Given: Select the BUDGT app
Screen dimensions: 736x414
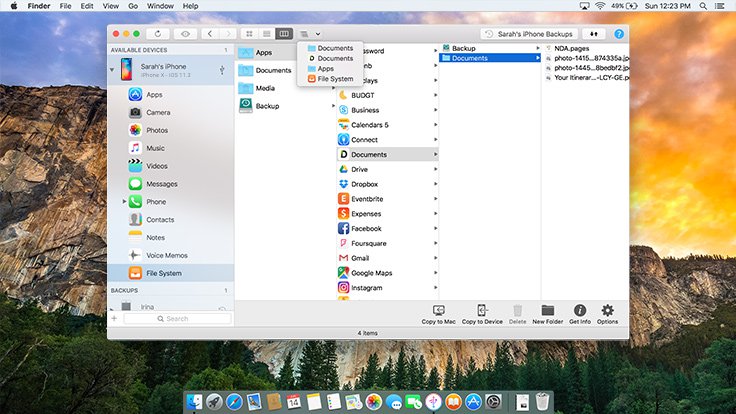Looking at the screenshot, I should pos(388,95).
